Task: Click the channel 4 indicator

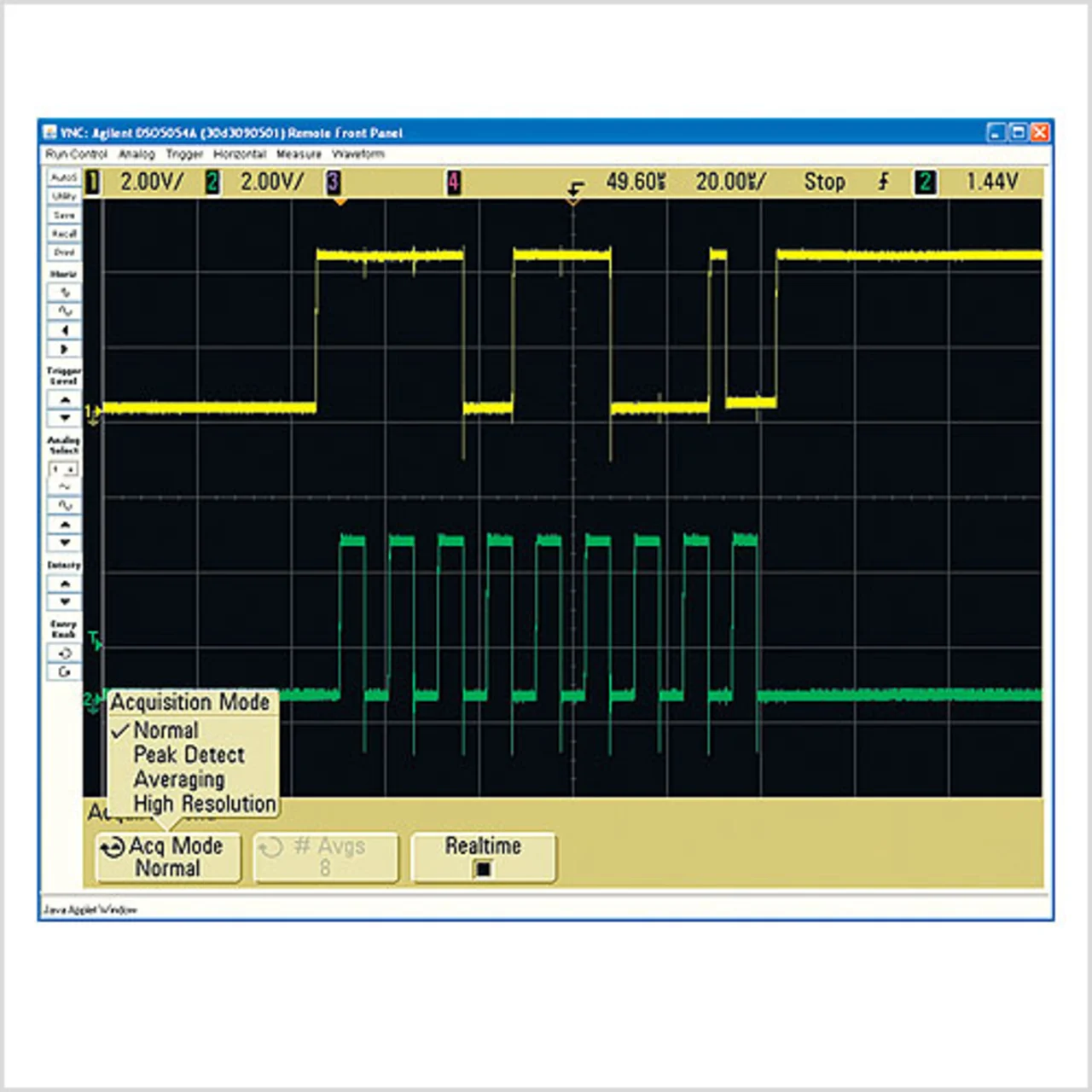Action: tap(454, 182)
